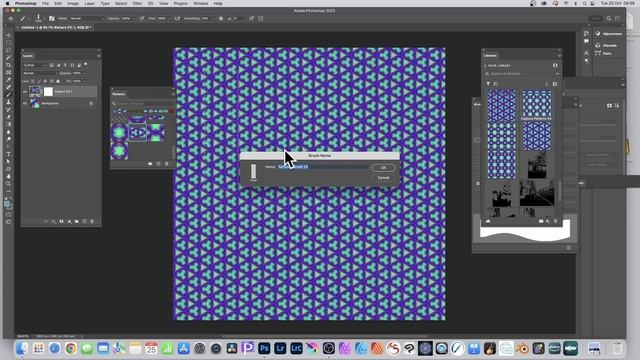Viewport: 640px width, 360px height.
Task: Select the Eraser tool
Action: pos(9,117)
